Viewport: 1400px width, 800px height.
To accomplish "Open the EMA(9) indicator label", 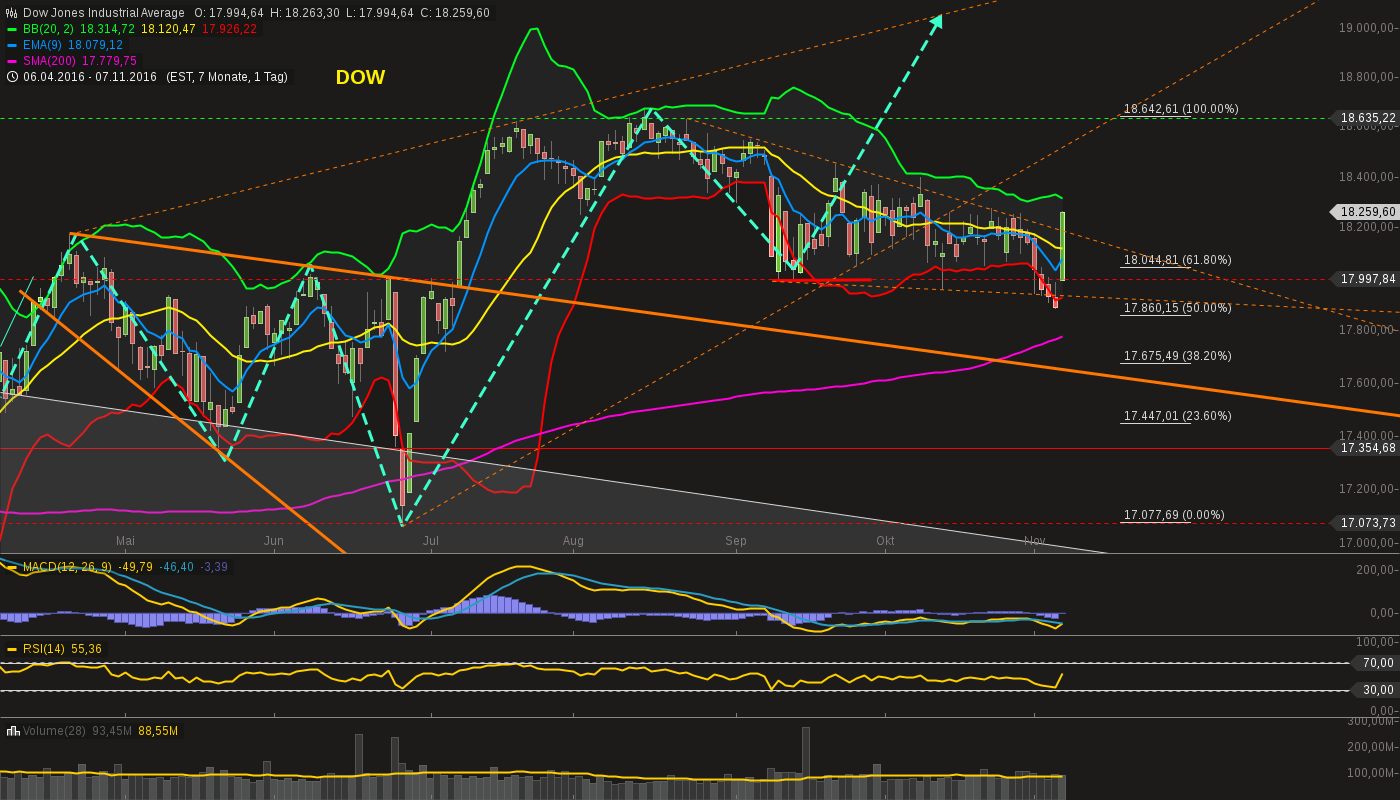I will click(x=43, y=45).
